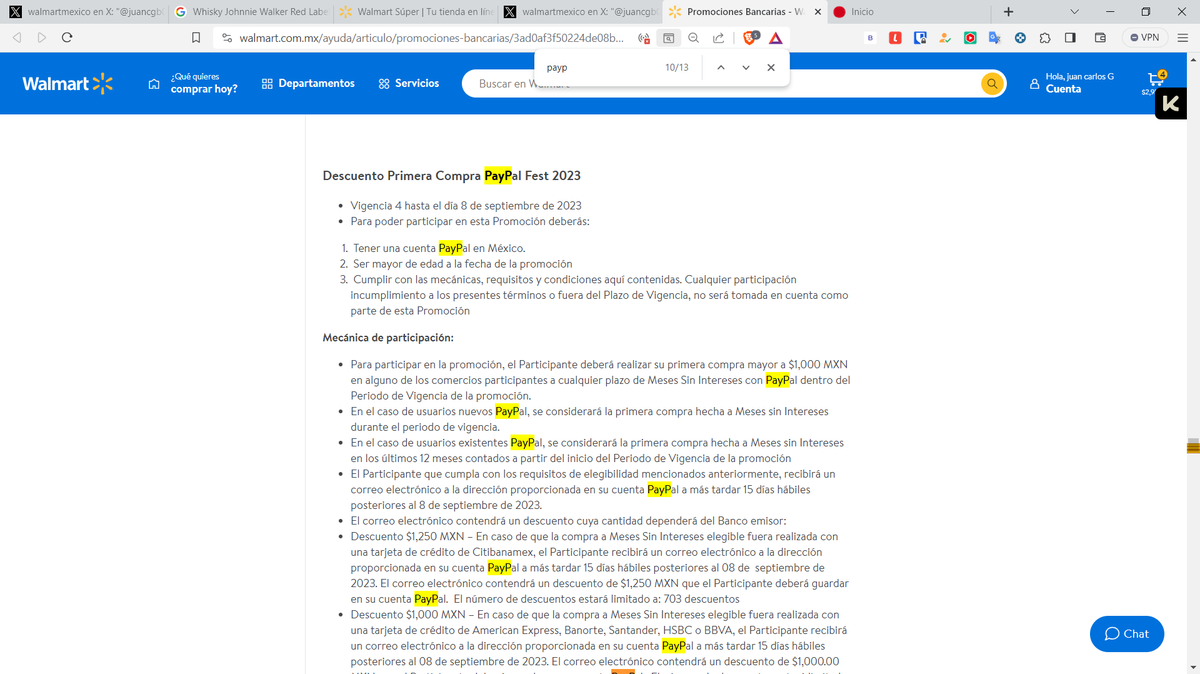Viewport: 1200px width, 674px height.
Task: Switch to 'Whisky Johnnie Walker Red Label' tab
Action: coord(248,12)
